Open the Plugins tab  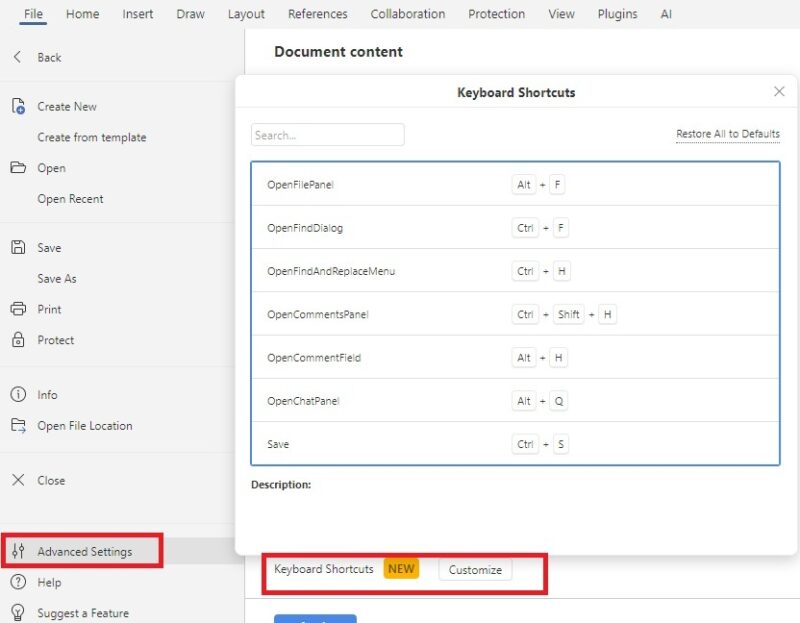point(617,14)
